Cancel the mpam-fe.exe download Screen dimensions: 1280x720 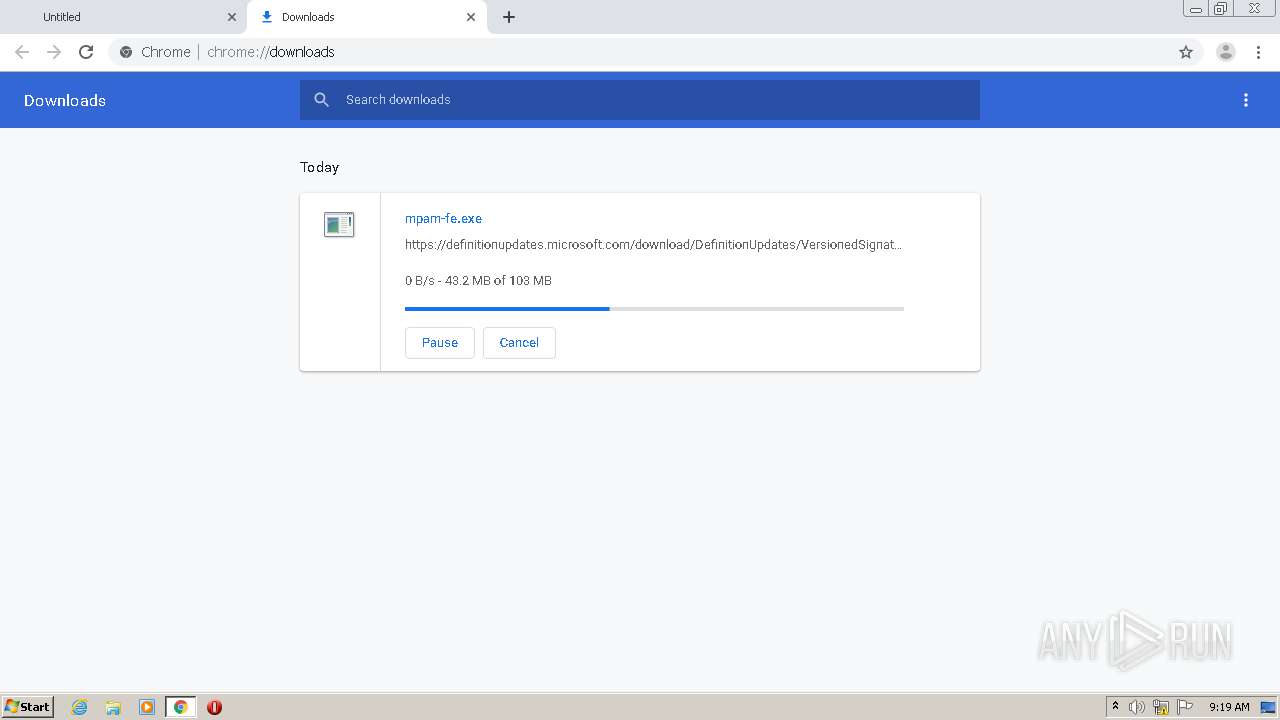tap(519, 342)
